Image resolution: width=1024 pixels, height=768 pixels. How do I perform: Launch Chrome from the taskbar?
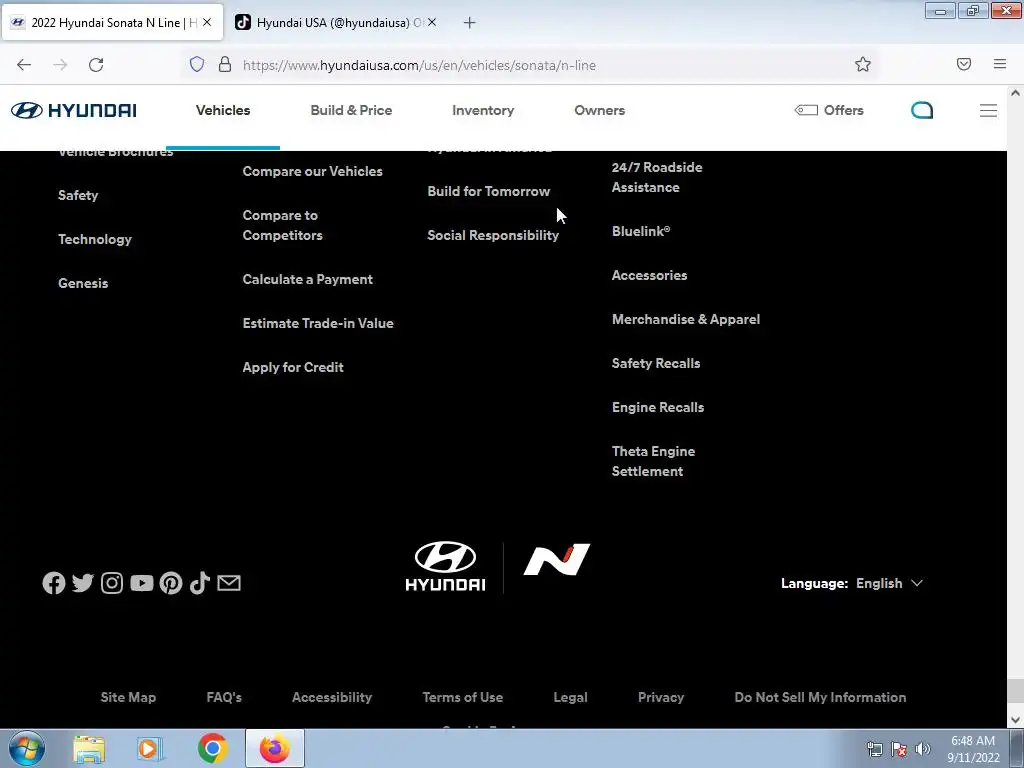[x=212, y=748]
